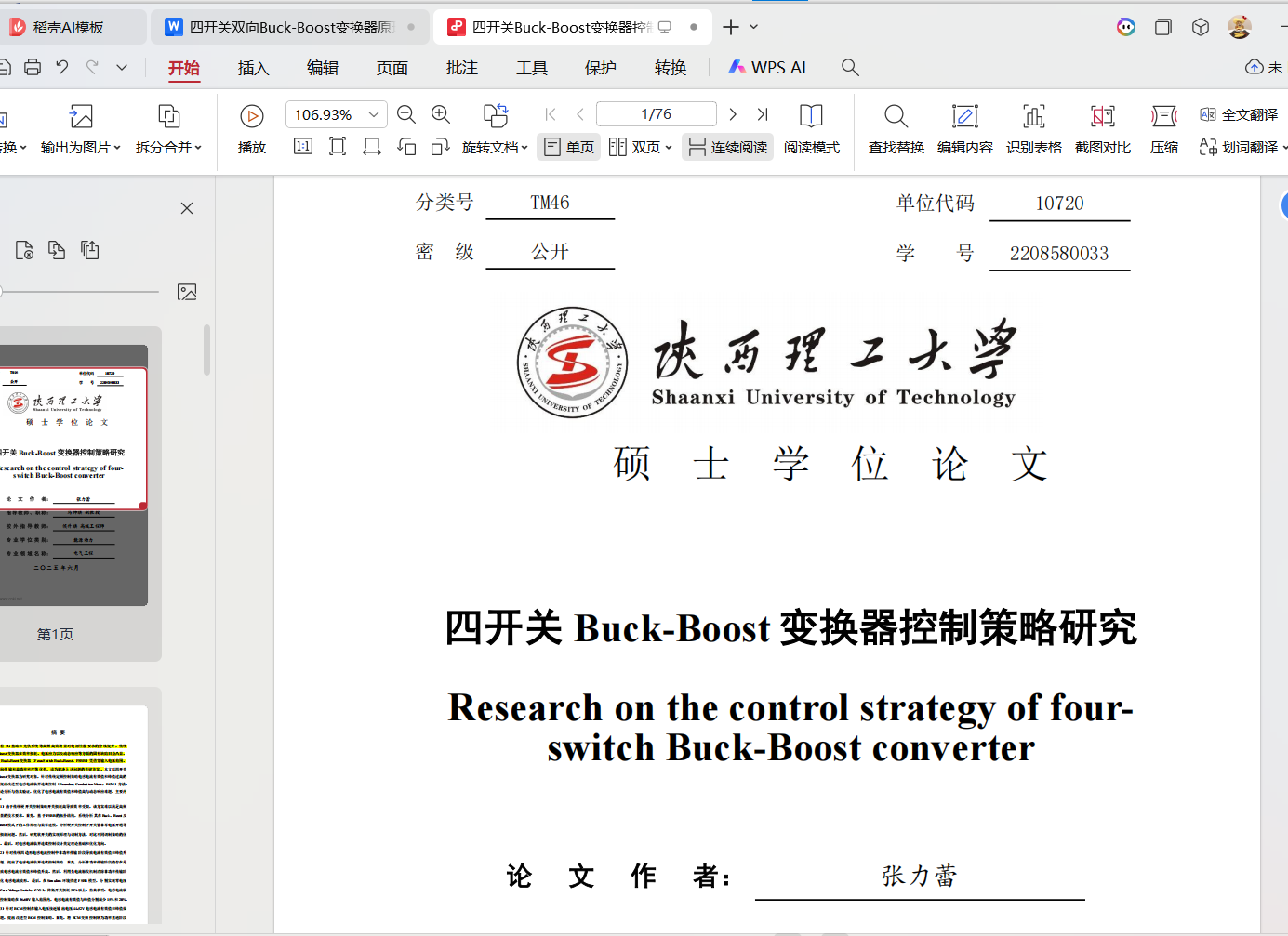Toggle Continuous Reading mode
The width and height of the screenshot is (1288, 936).
click(728, 147)
